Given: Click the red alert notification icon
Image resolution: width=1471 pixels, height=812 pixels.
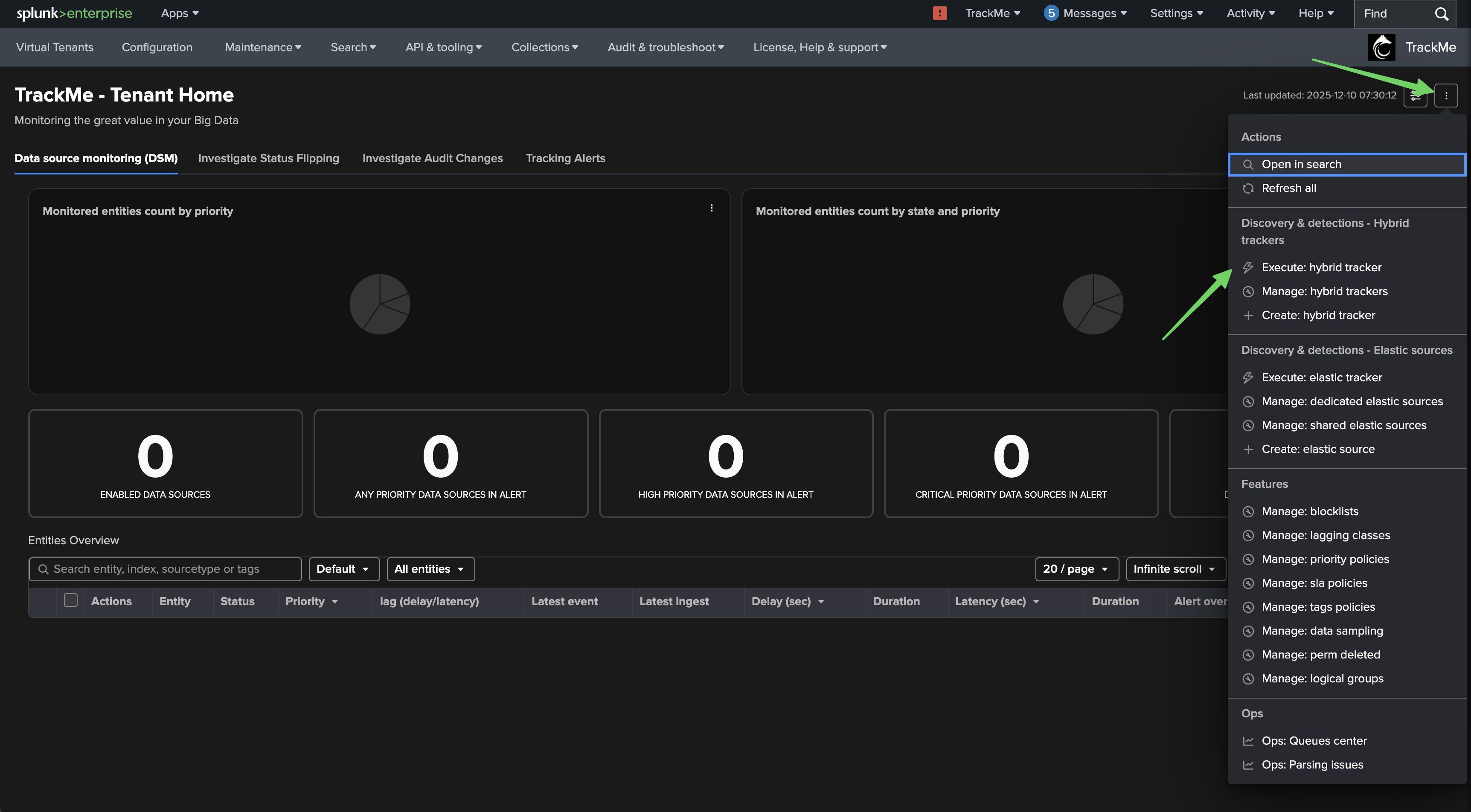Looking at the screenshot, I should [939, 13].
